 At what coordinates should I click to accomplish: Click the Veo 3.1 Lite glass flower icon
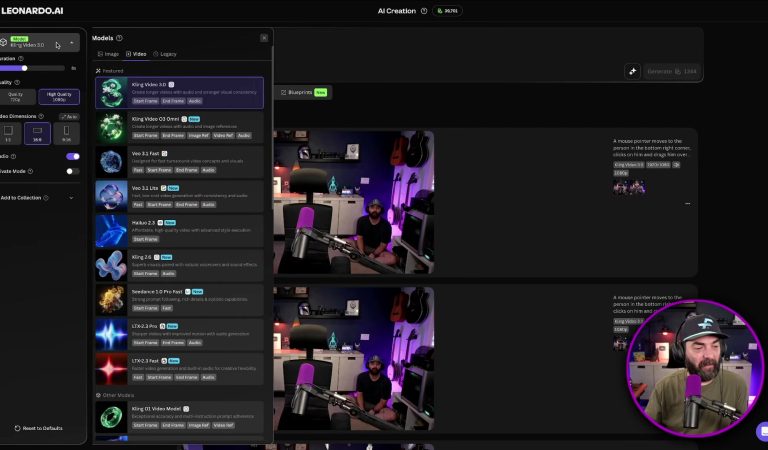[112, 196]
